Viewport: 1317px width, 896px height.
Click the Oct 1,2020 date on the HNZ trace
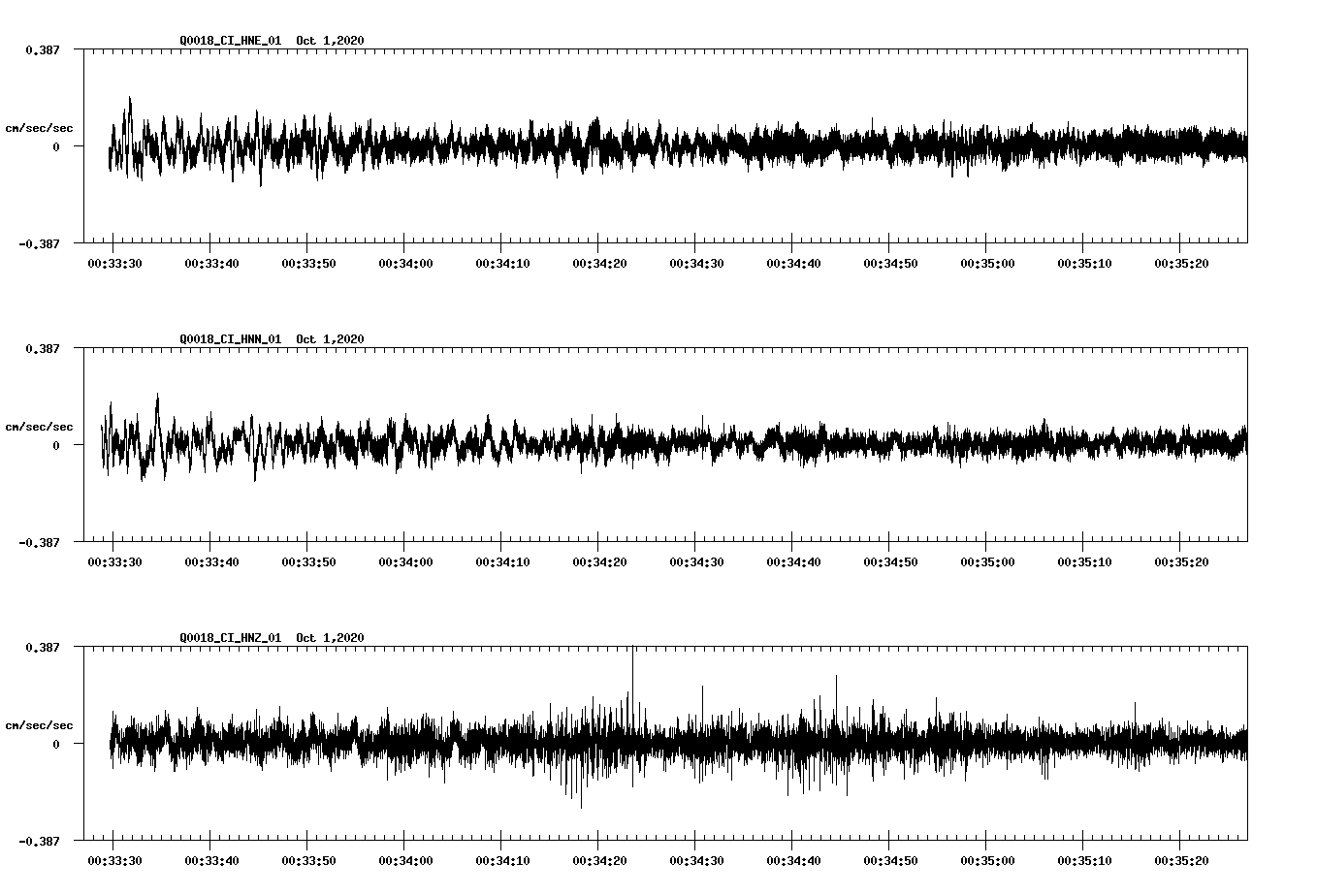tap(329, 637)
